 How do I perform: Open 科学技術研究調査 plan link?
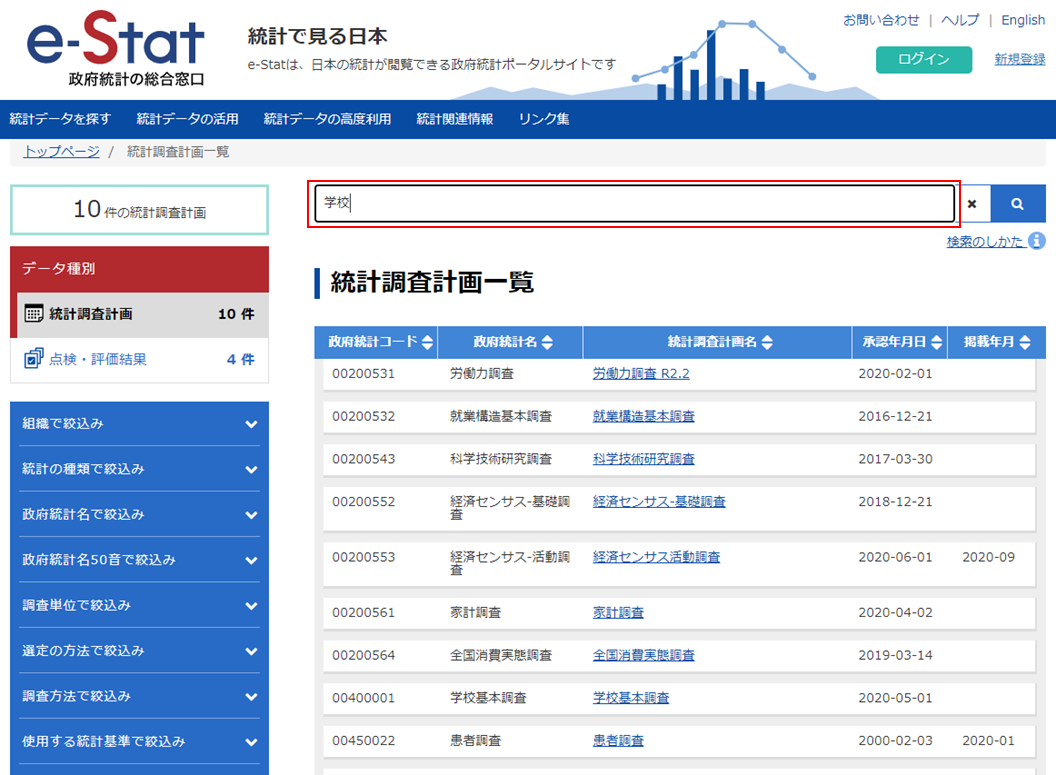(x=643, y=459)
